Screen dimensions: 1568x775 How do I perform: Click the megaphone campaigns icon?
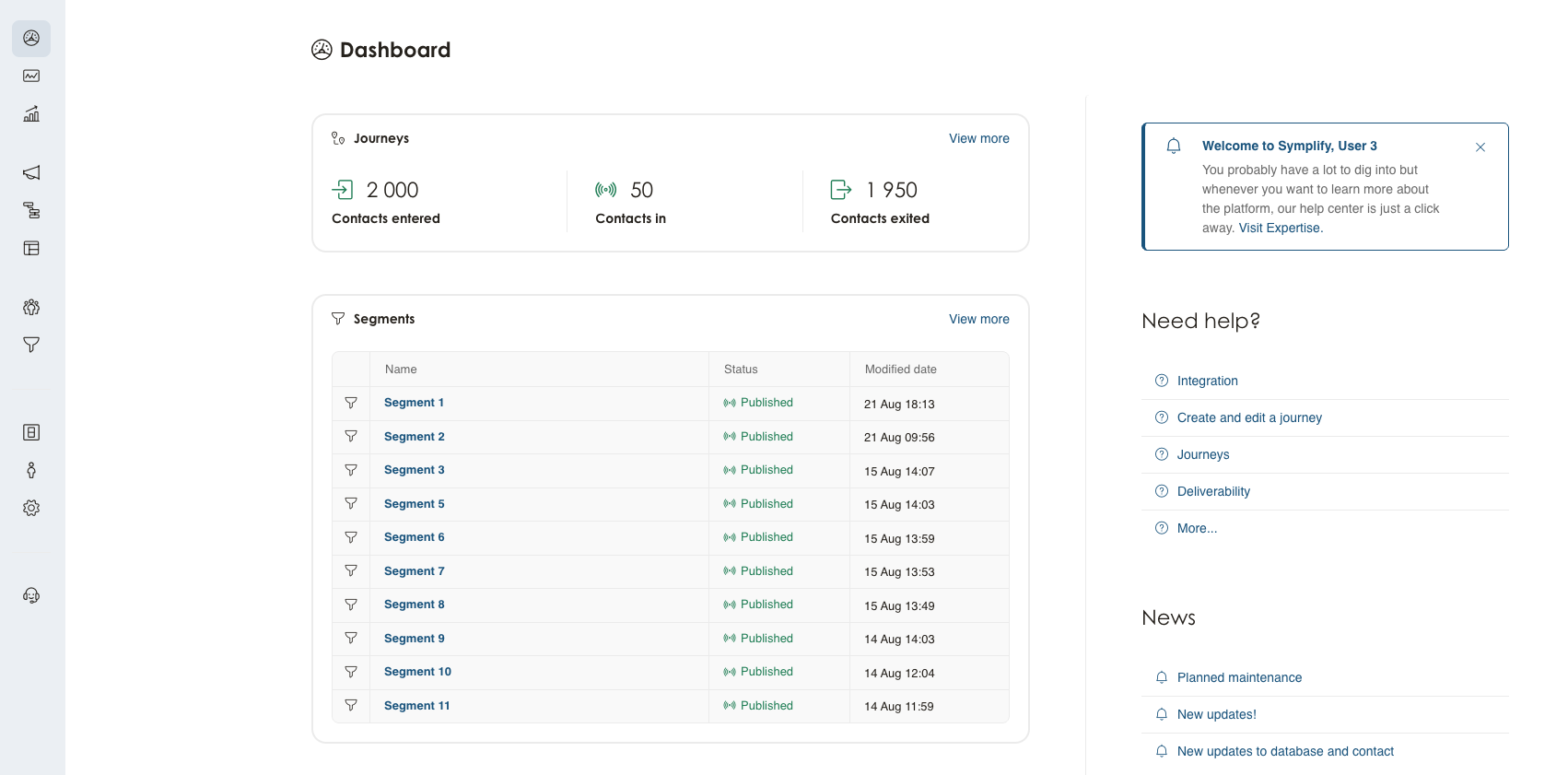pos(31,172)
